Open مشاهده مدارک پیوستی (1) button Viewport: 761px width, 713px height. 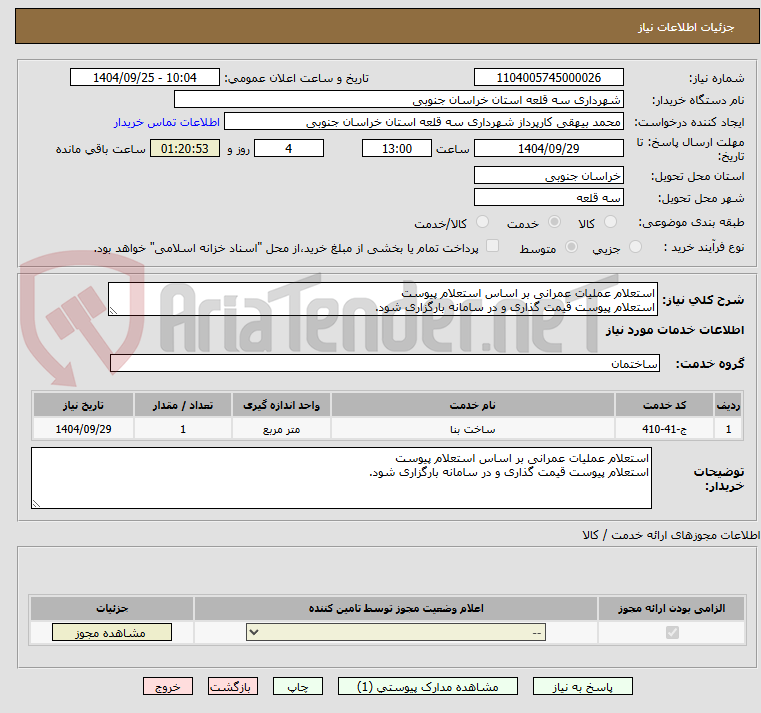(x=428, y=686)
